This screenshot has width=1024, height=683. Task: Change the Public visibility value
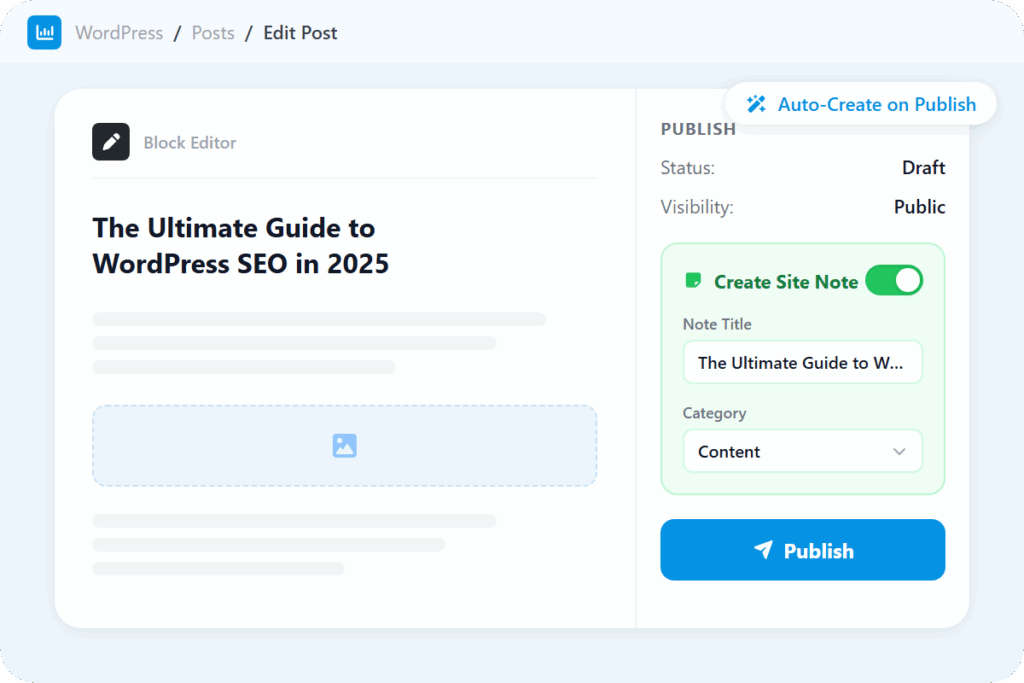pyautogui.click(x=919, y=207)
